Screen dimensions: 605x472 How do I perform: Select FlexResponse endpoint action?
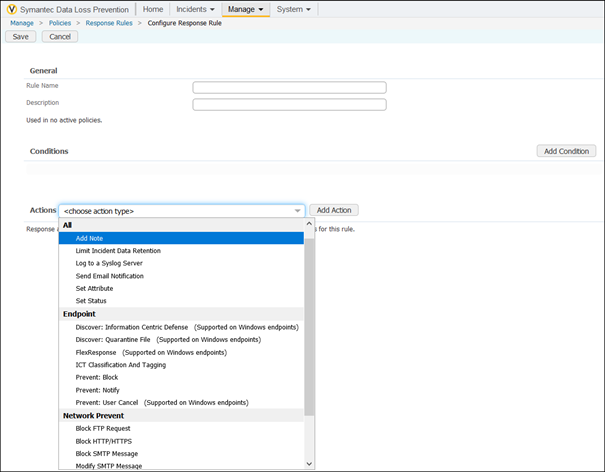[x=181, y=352]
